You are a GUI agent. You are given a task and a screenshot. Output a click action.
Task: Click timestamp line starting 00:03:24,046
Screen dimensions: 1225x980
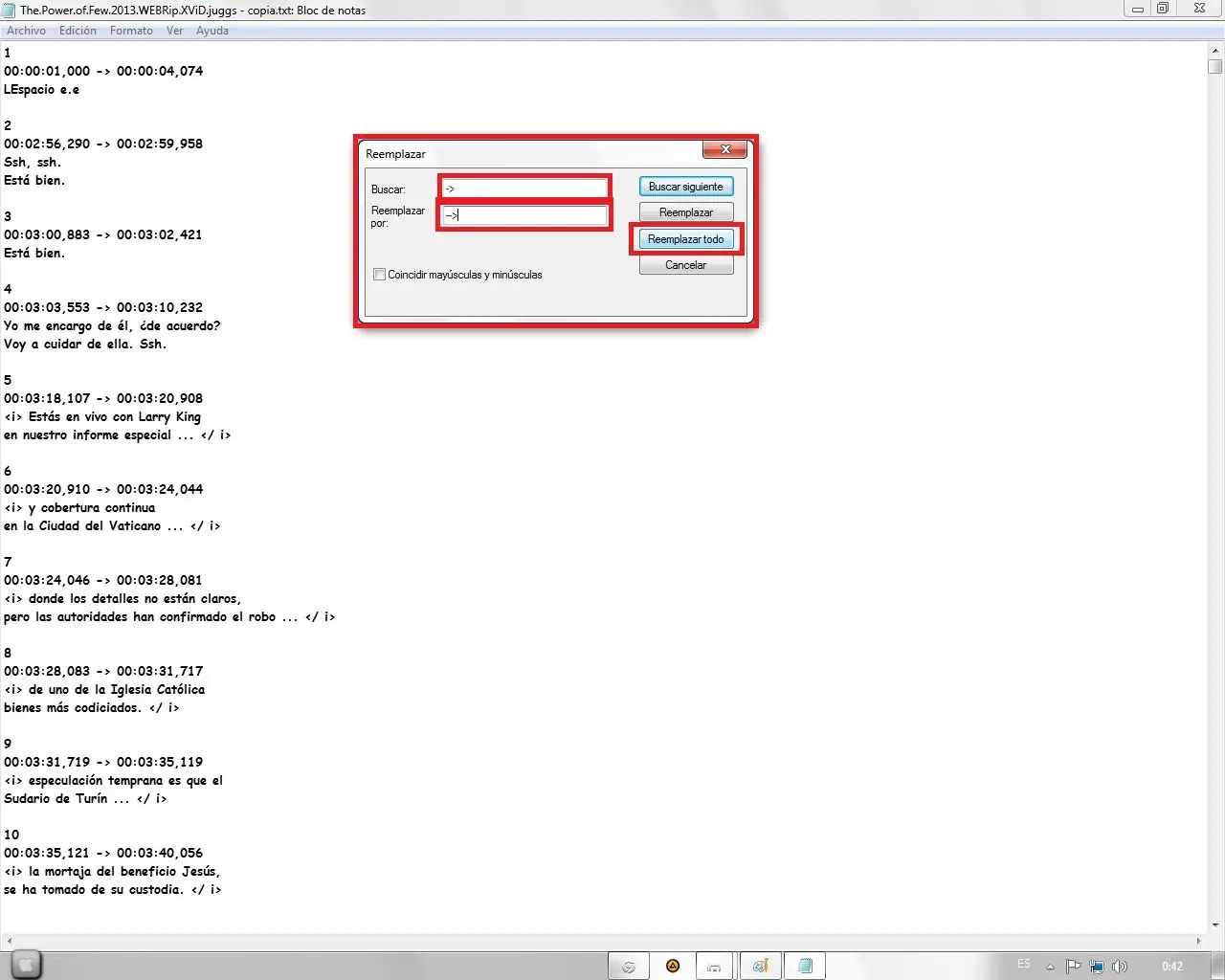click(103, 580)
